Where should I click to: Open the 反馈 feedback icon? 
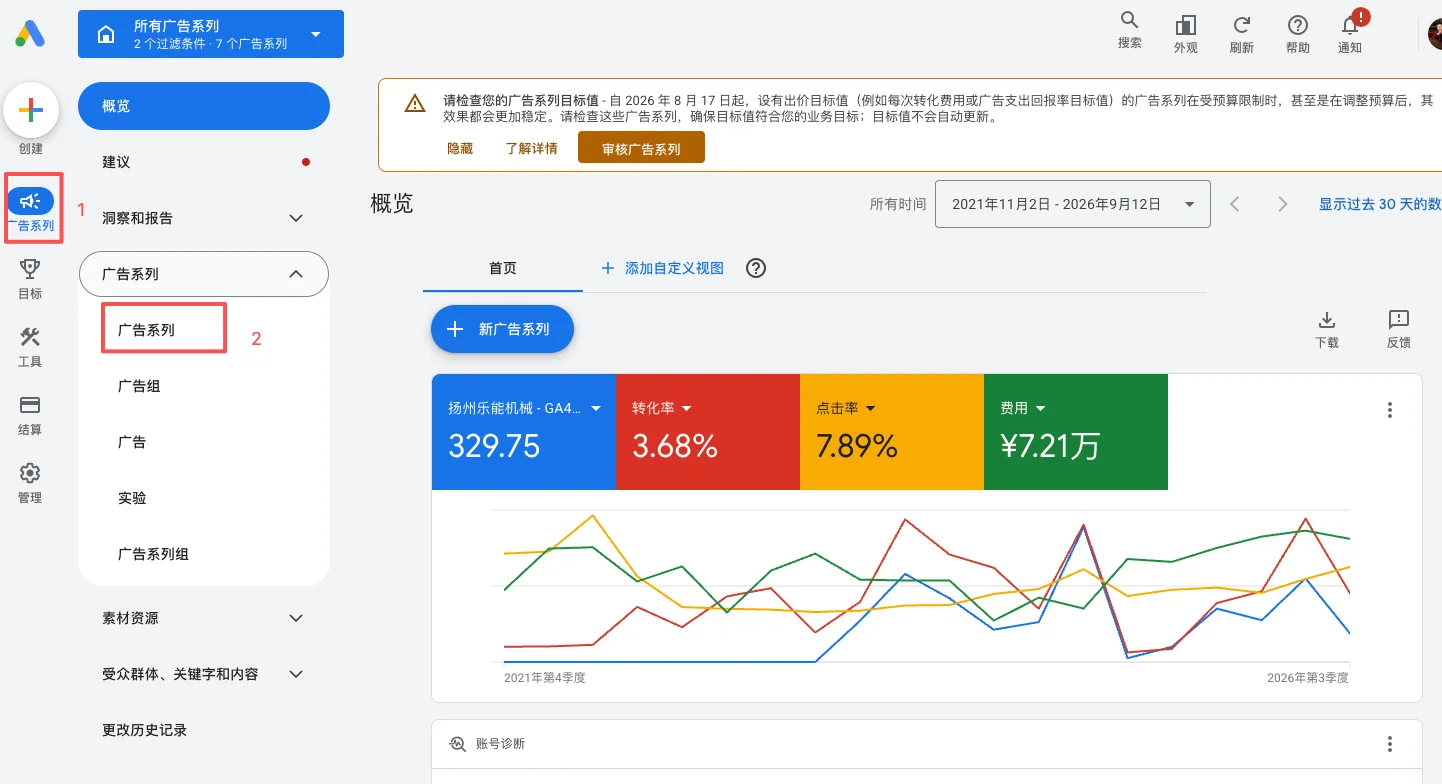point(1399,320)
